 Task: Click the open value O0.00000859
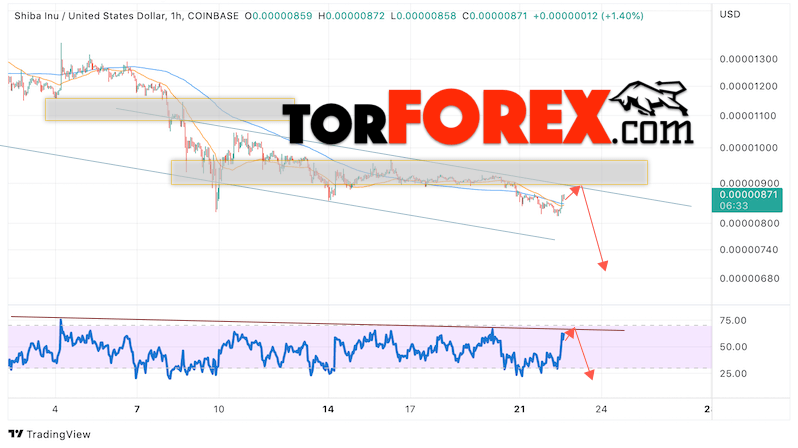(278, 16)
